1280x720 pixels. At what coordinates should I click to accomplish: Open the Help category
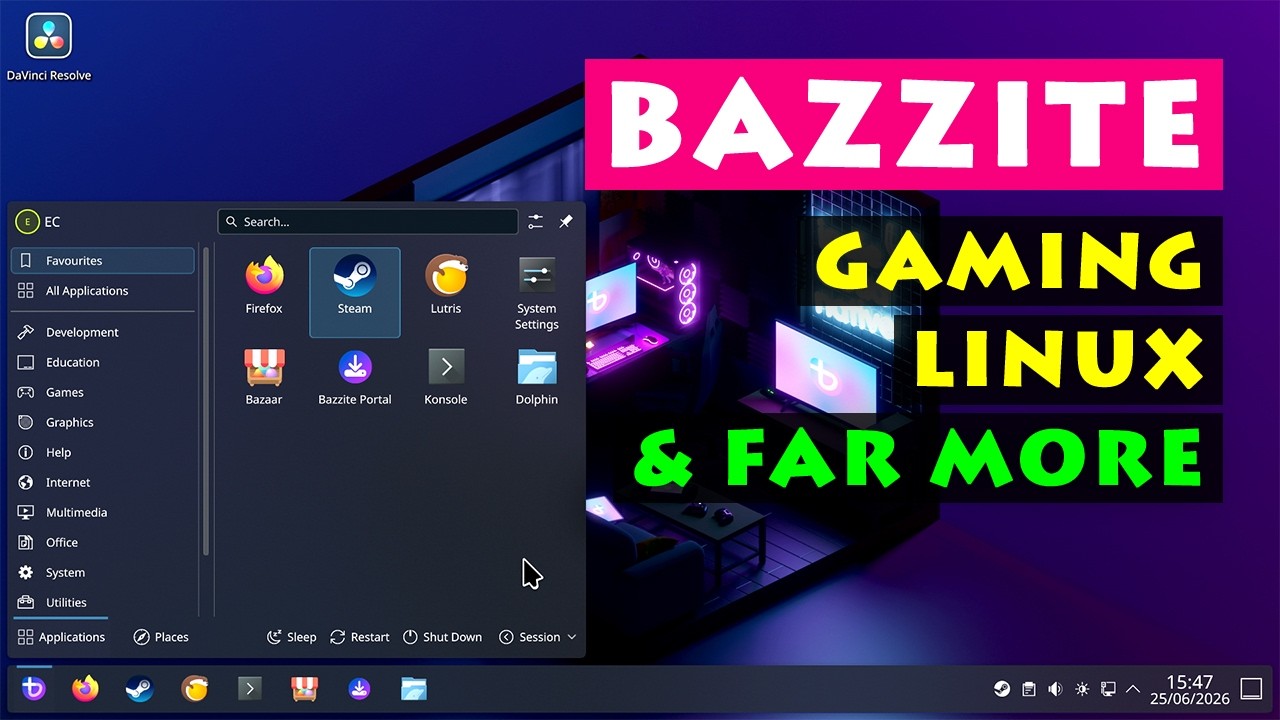[x=103, y=452]
